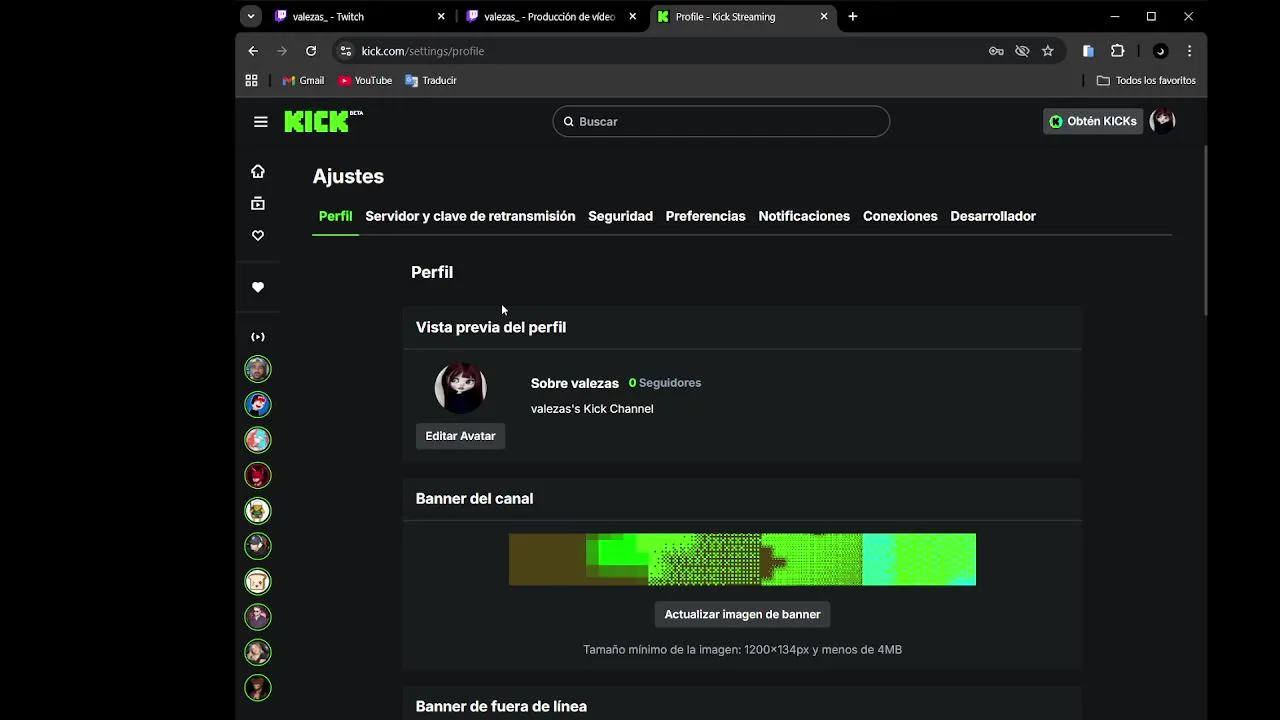Click the live broadcast signal sidebar icon
Screen dimensions: 1280x720
coord(258,337)
